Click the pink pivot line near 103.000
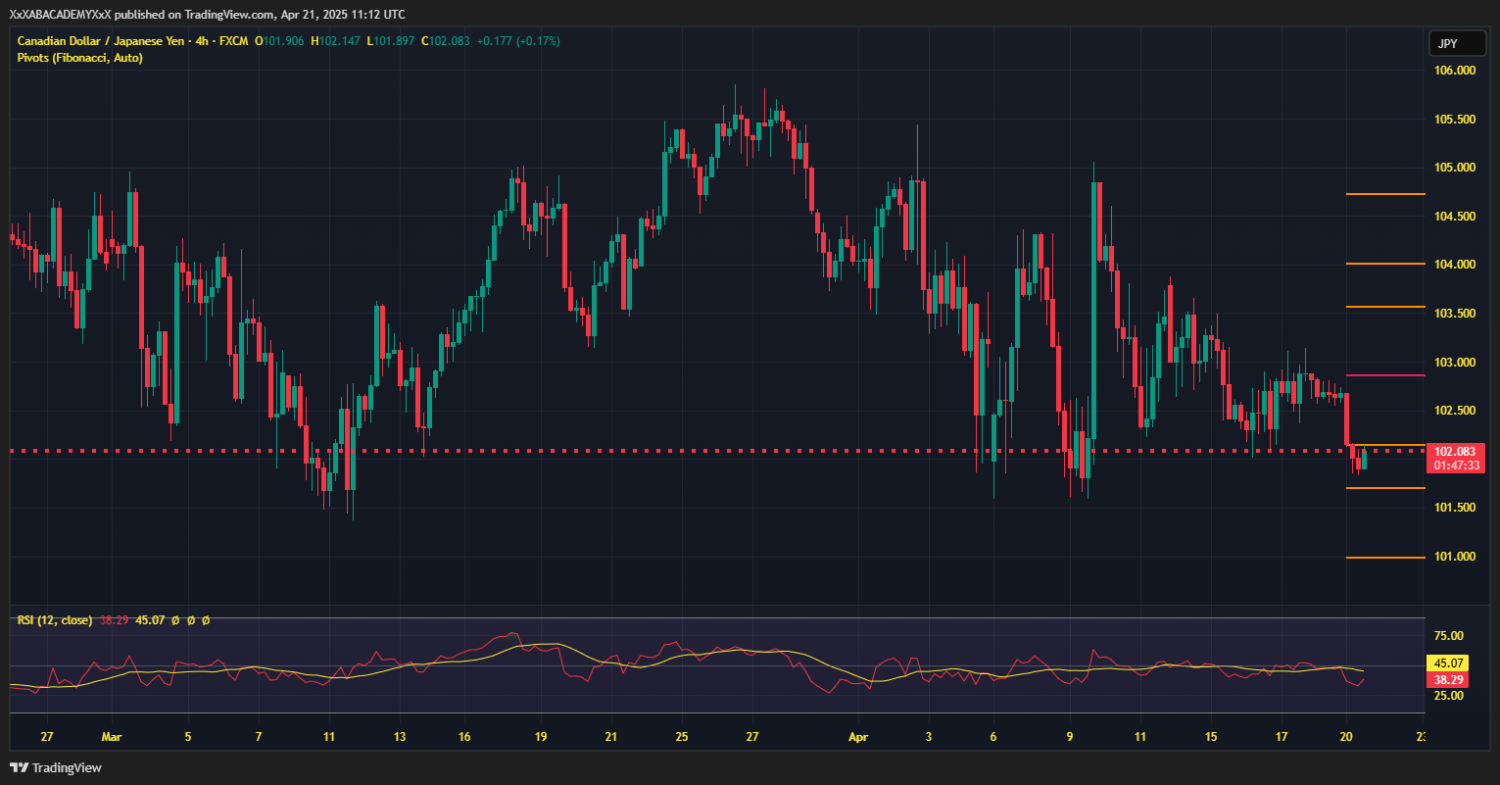 [x=1386, y=375]
